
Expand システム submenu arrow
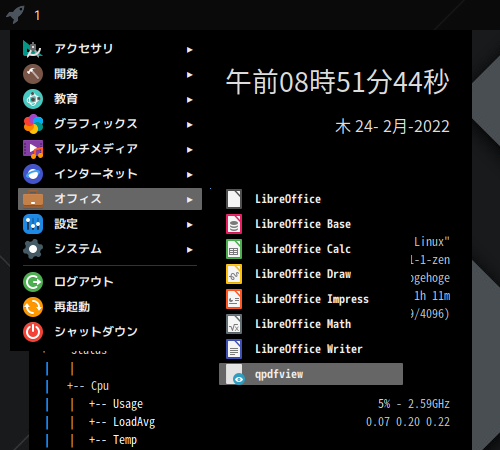coord(190,250)
